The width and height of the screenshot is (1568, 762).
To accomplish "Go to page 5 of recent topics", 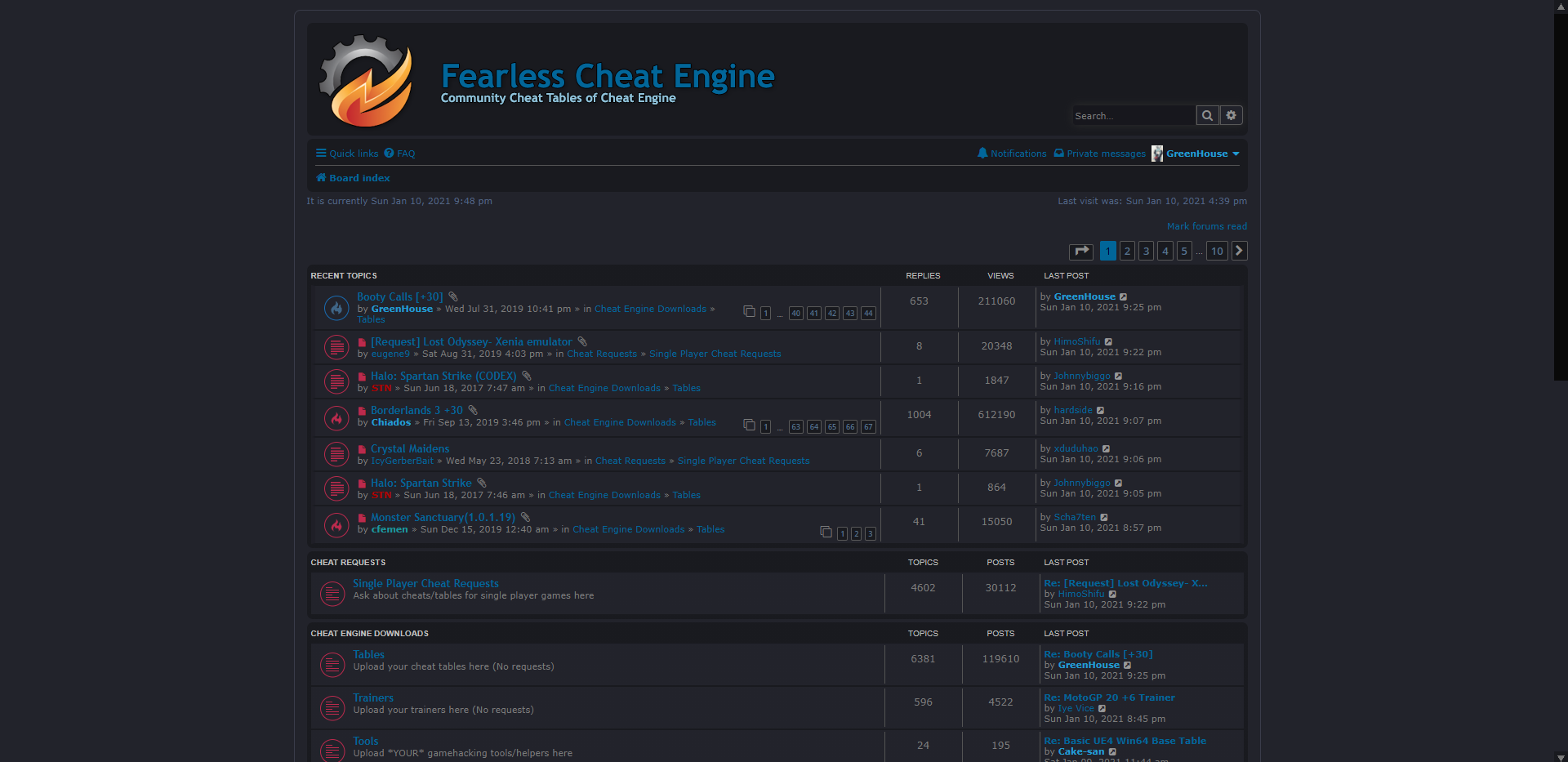I will click(1184, 251).
